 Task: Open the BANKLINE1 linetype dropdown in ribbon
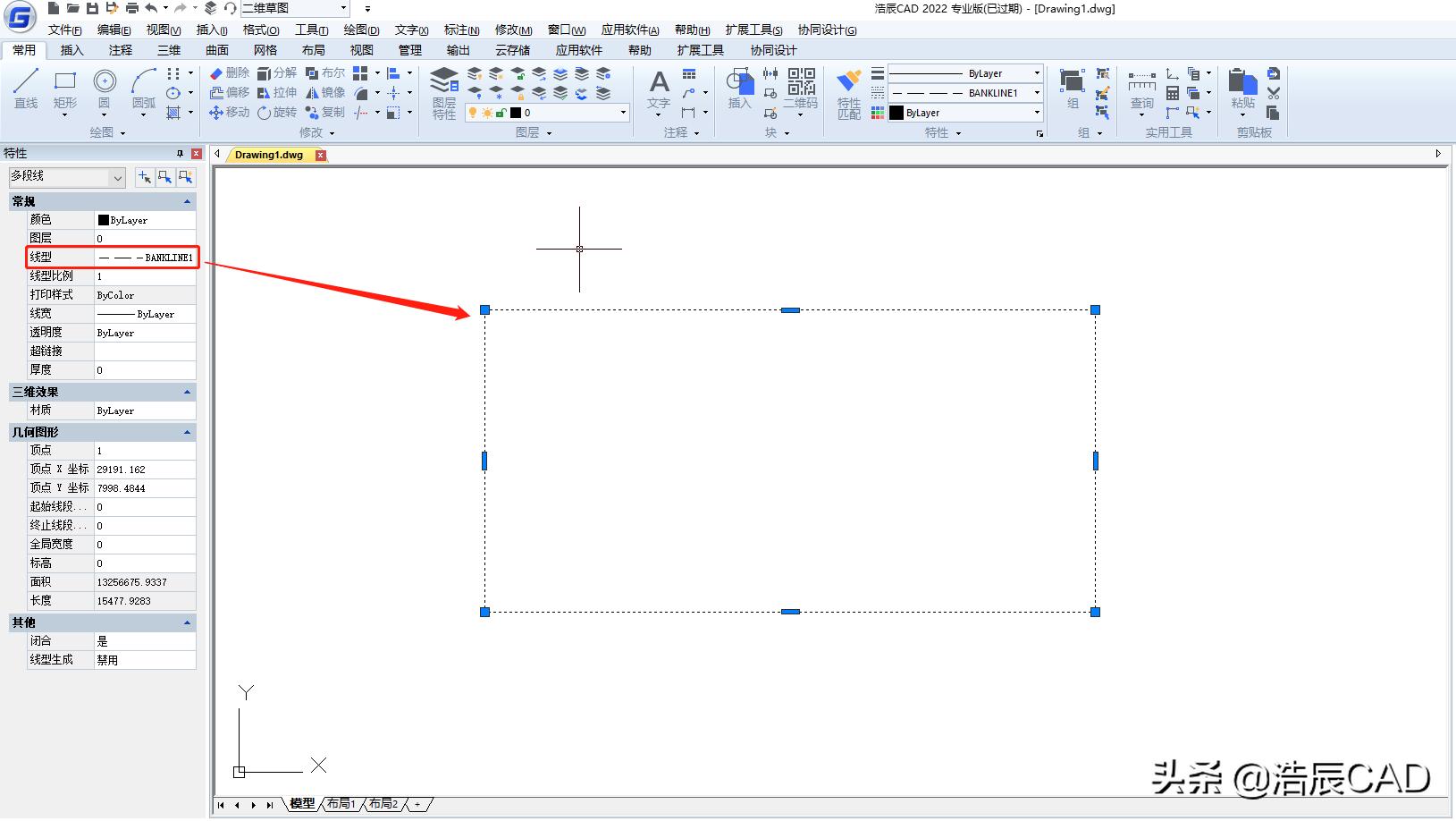pos(1037,93)
